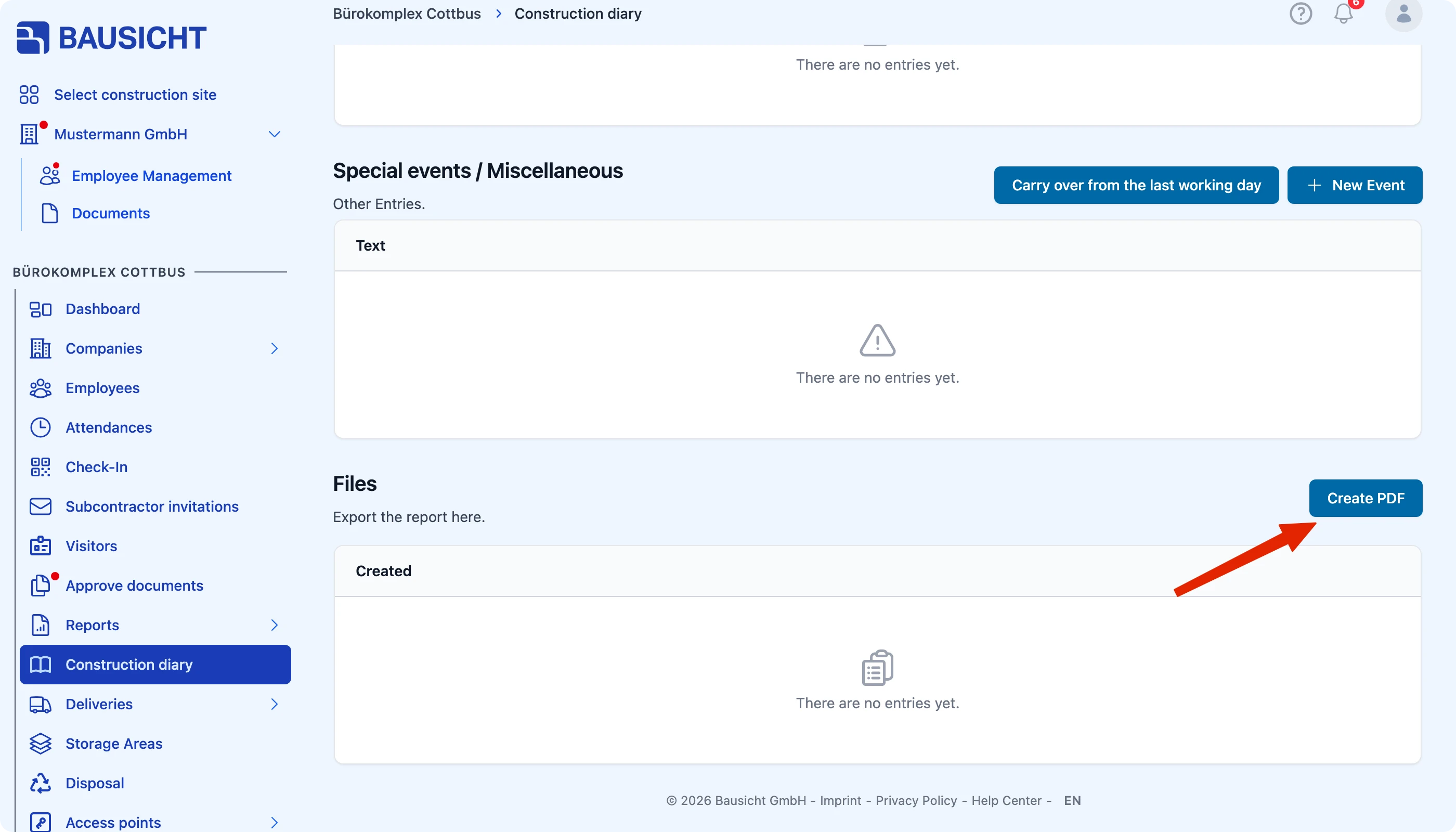This screenshot has width=1456, height=832.
Task: Click the Deliveries truck icon
Action: pos(41,704)
